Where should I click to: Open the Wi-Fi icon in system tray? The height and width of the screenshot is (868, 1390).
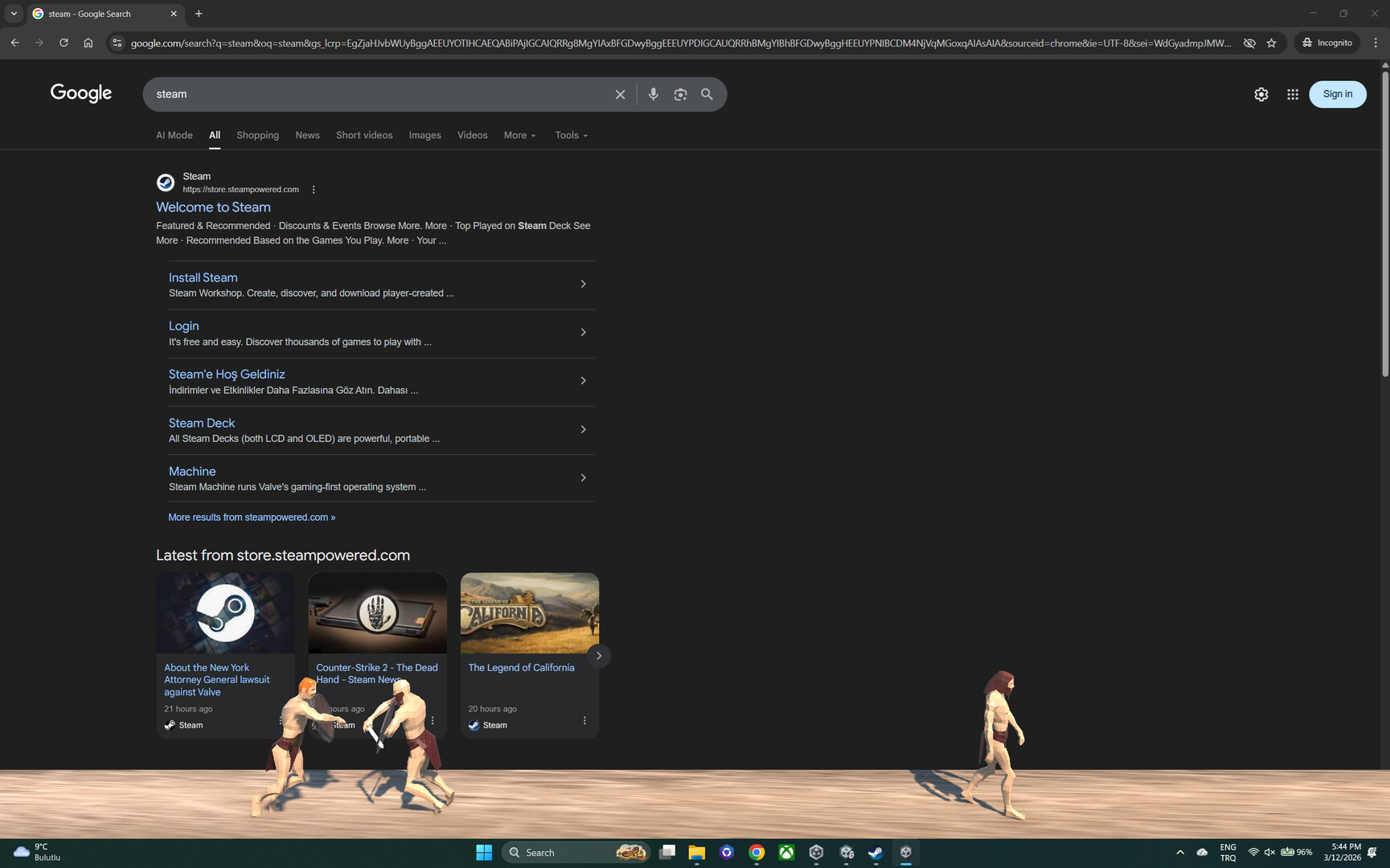(x=1253, y=852)
